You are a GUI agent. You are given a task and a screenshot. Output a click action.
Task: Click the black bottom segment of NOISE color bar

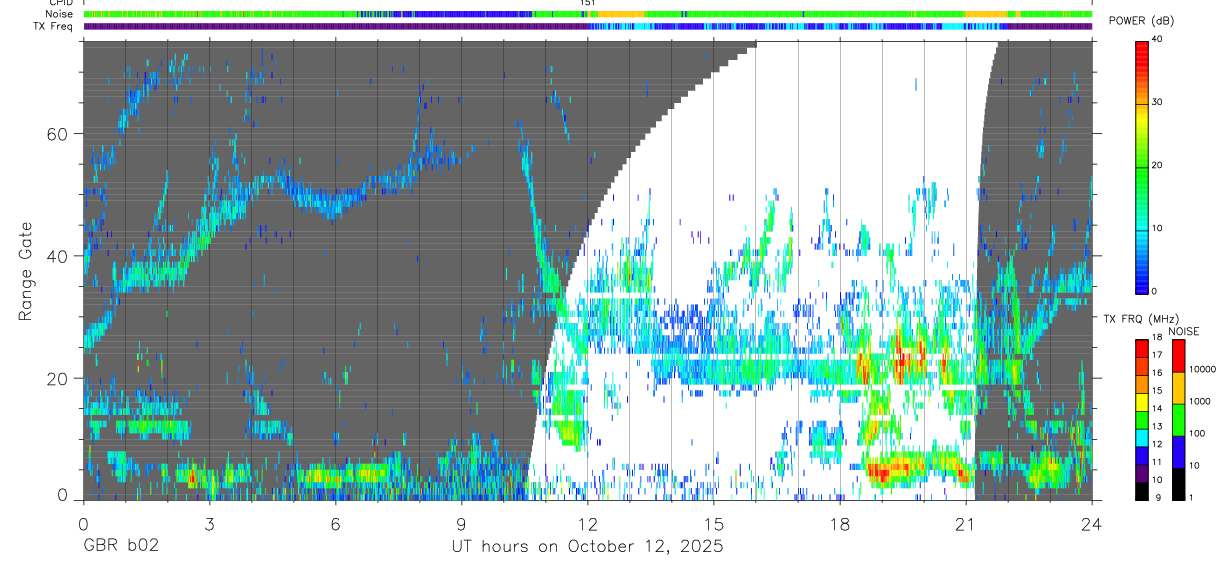point(1179,484)
